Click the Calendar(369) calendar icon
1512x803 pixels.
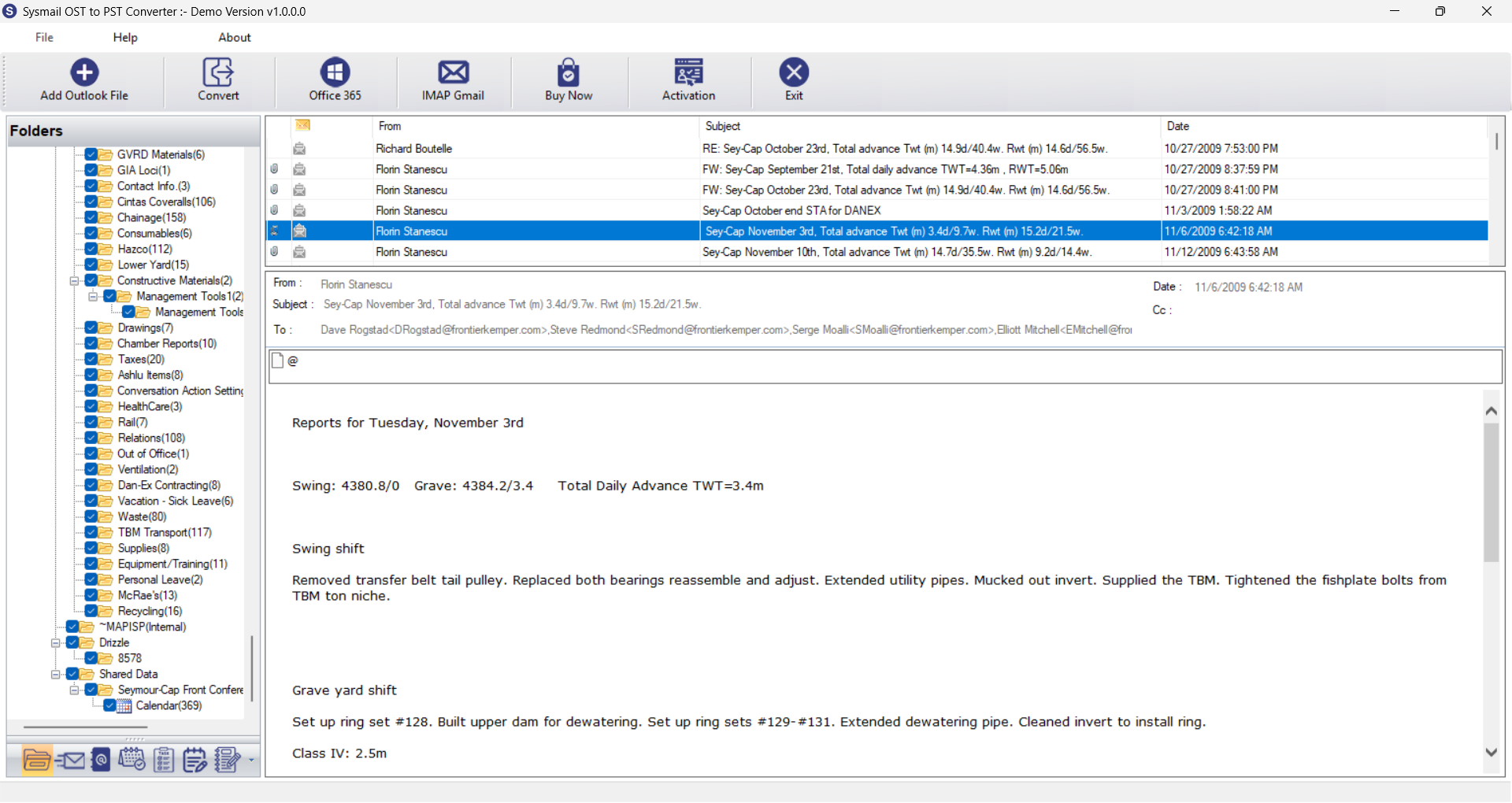[124, 706]
